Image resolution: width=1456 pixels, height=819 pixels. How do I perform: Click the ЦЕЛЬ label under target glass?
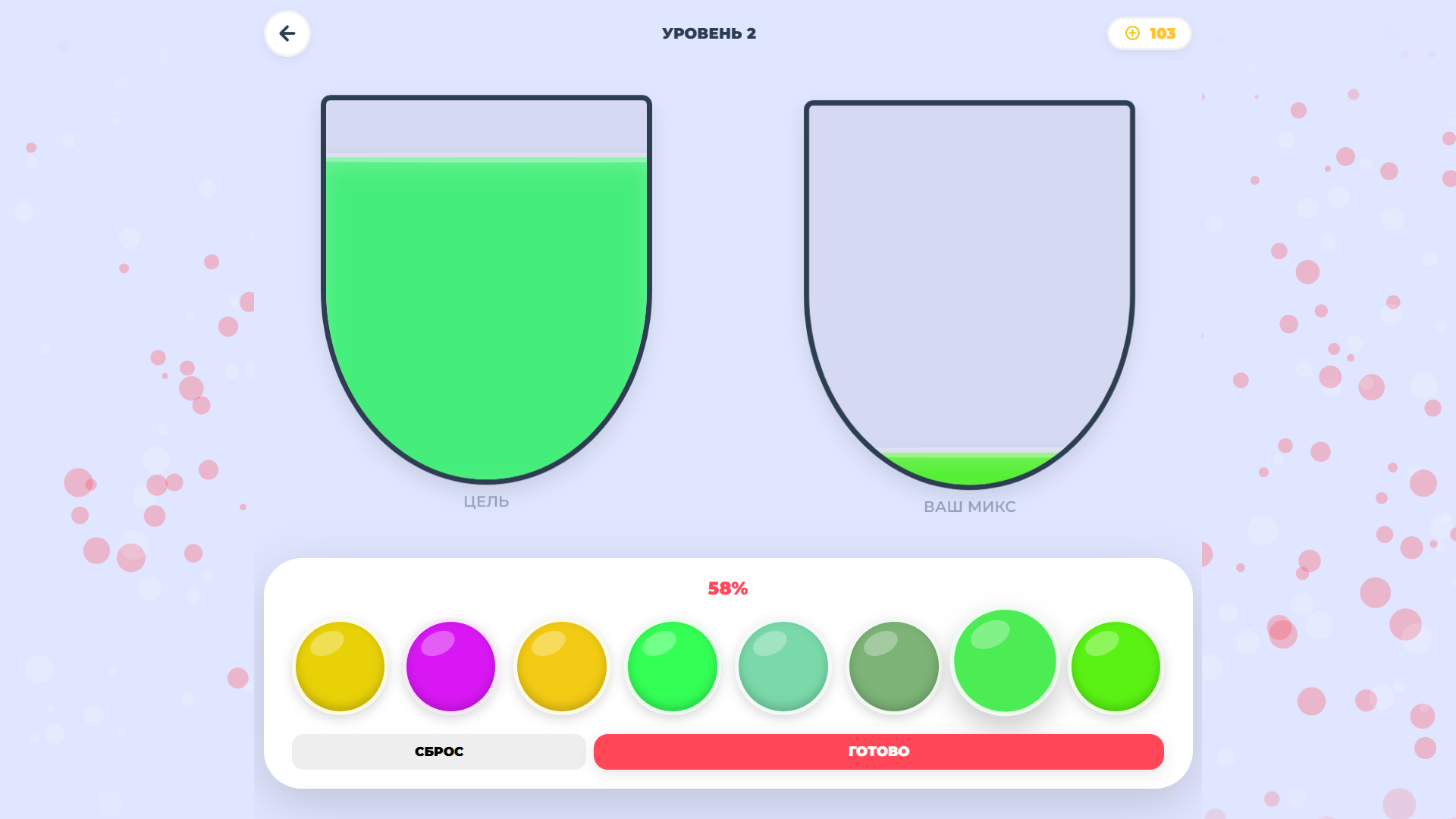(x=486, y=501)
